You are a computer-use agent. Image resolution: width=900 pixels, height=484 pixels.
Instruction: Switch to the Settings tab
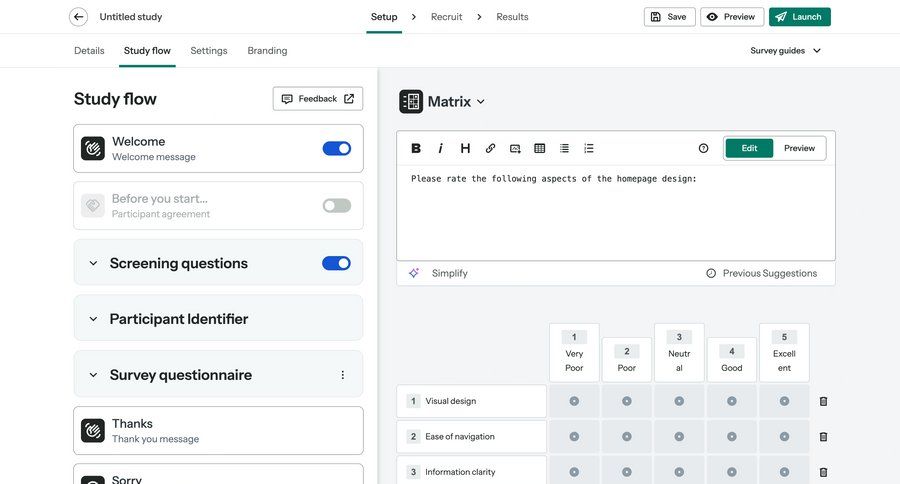click(209, 51)
